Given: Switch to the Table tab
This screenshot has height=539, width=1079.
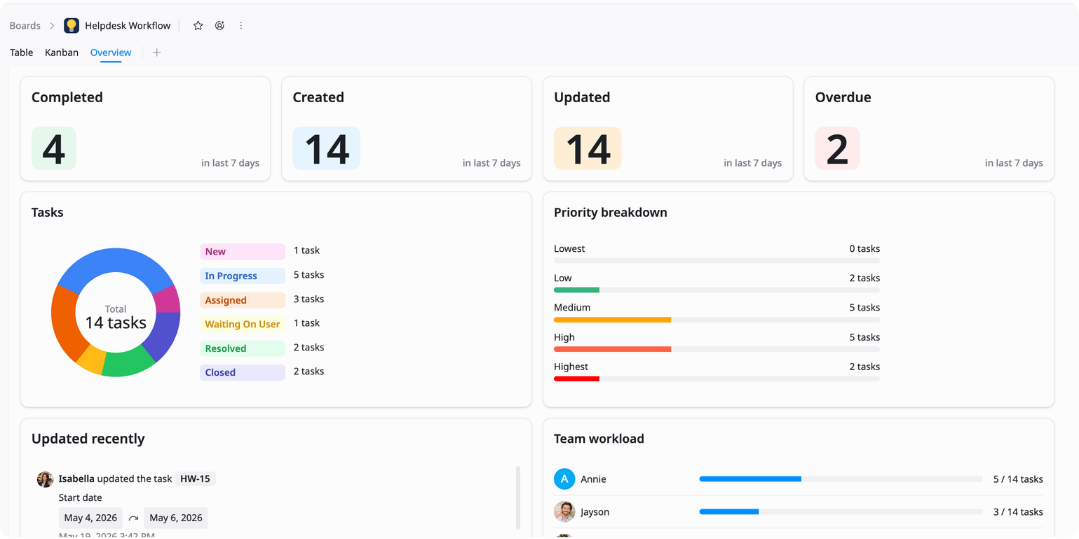Looking at the screenshot, I should pos(21,52).
